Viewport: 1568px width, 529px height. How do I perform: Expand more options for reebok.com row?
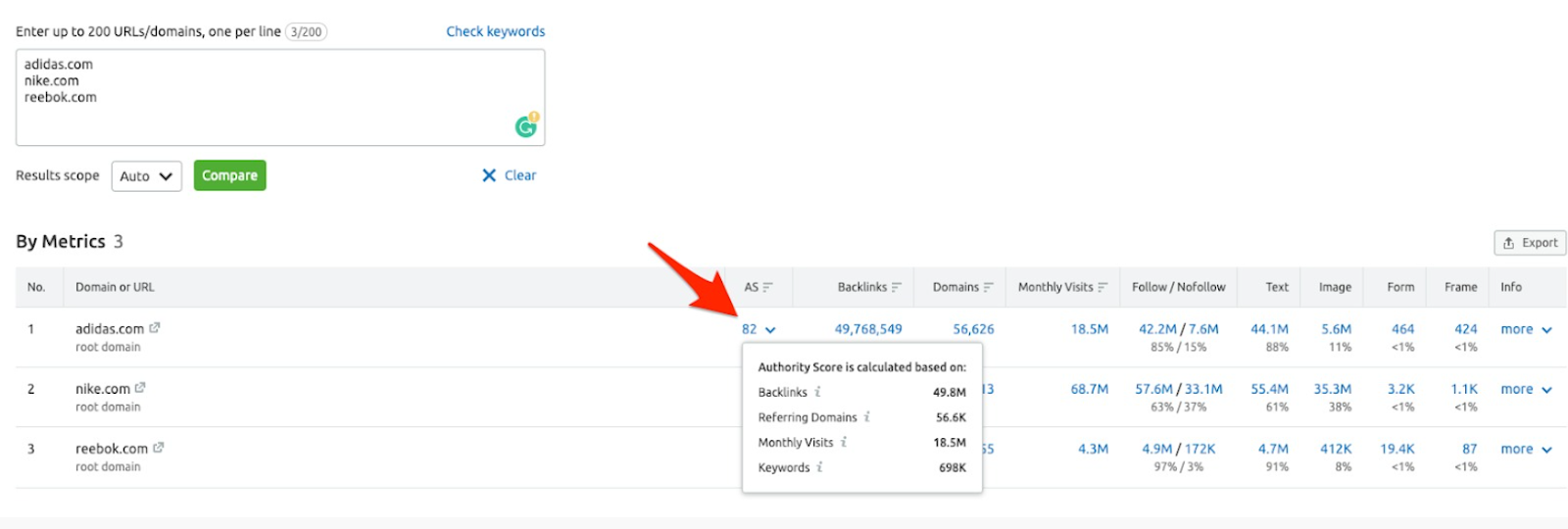[1526, 449]
